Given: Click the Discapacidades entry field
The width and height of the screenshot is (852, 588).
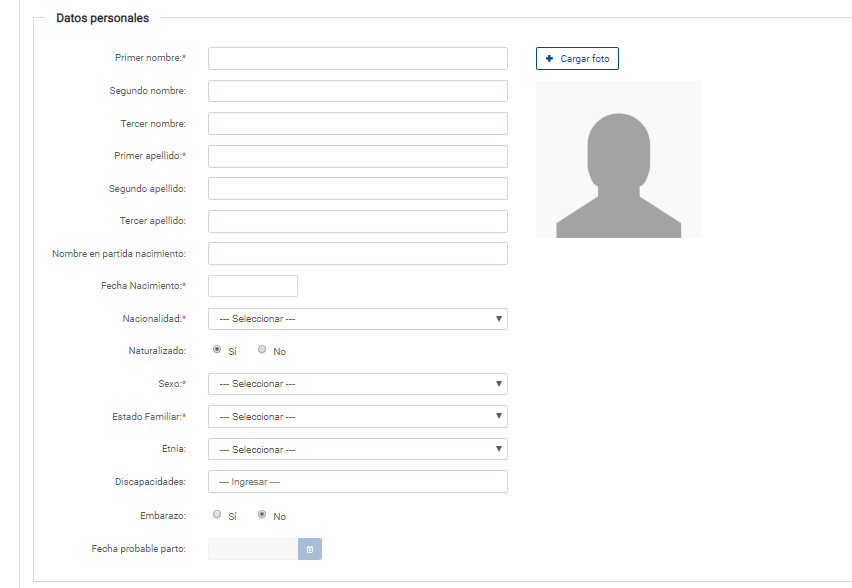Looking at the screenshot, I should 357,482.
